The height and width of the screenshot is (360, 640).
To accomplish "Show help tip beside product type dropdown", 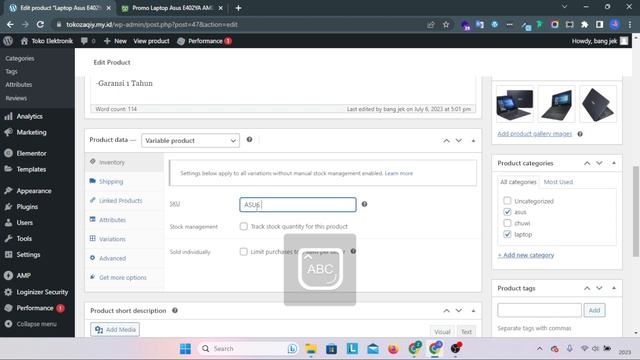I will point(249,140).
